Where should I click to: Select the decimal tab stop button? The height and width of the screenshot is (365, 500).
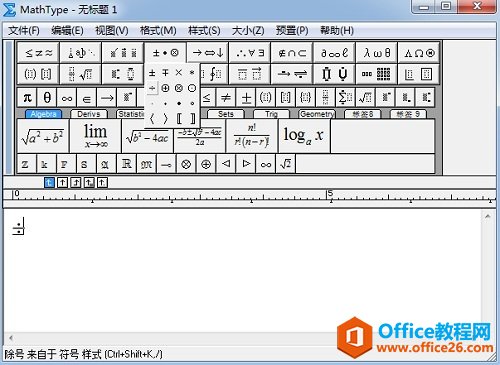point(102,182)
